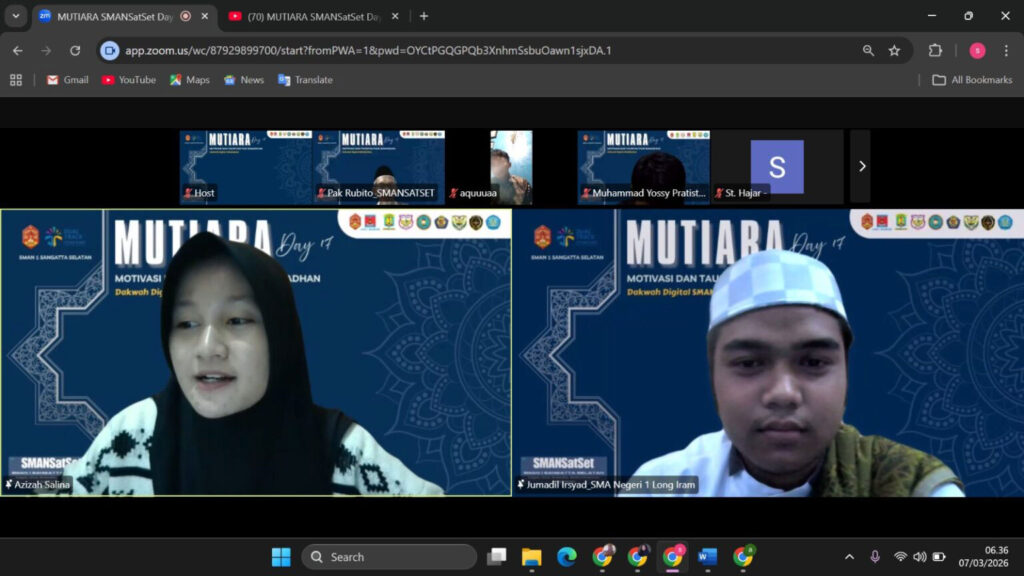This screenshot has height=576, width=1024.
Task: Unmute Azizah Salina's microphone icon
Action: 8,484
